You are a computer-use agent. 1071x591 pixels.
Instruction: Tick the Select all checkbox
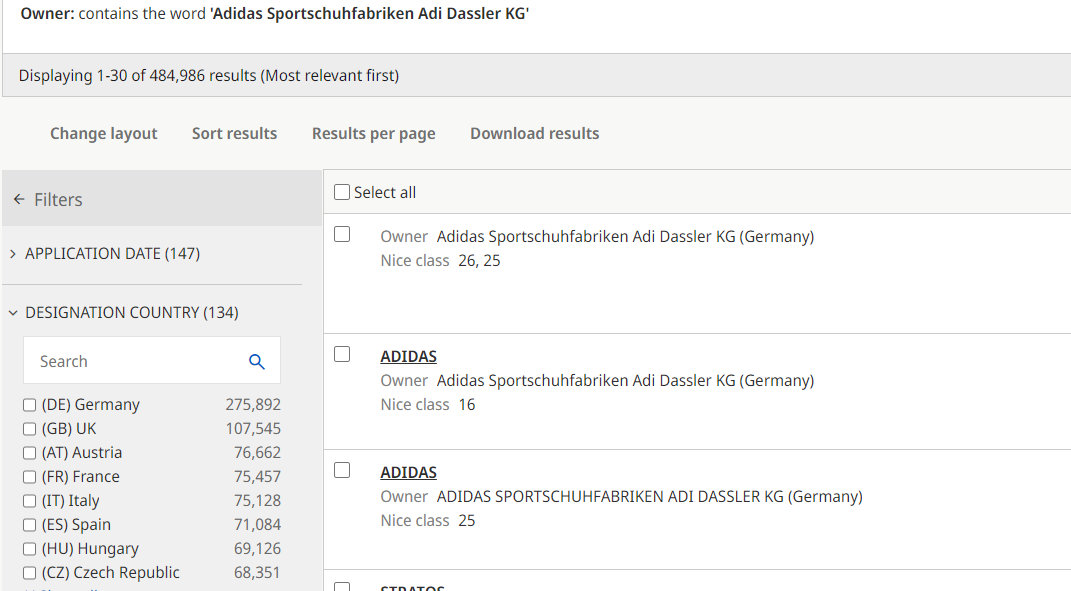[x=342, y=193]
